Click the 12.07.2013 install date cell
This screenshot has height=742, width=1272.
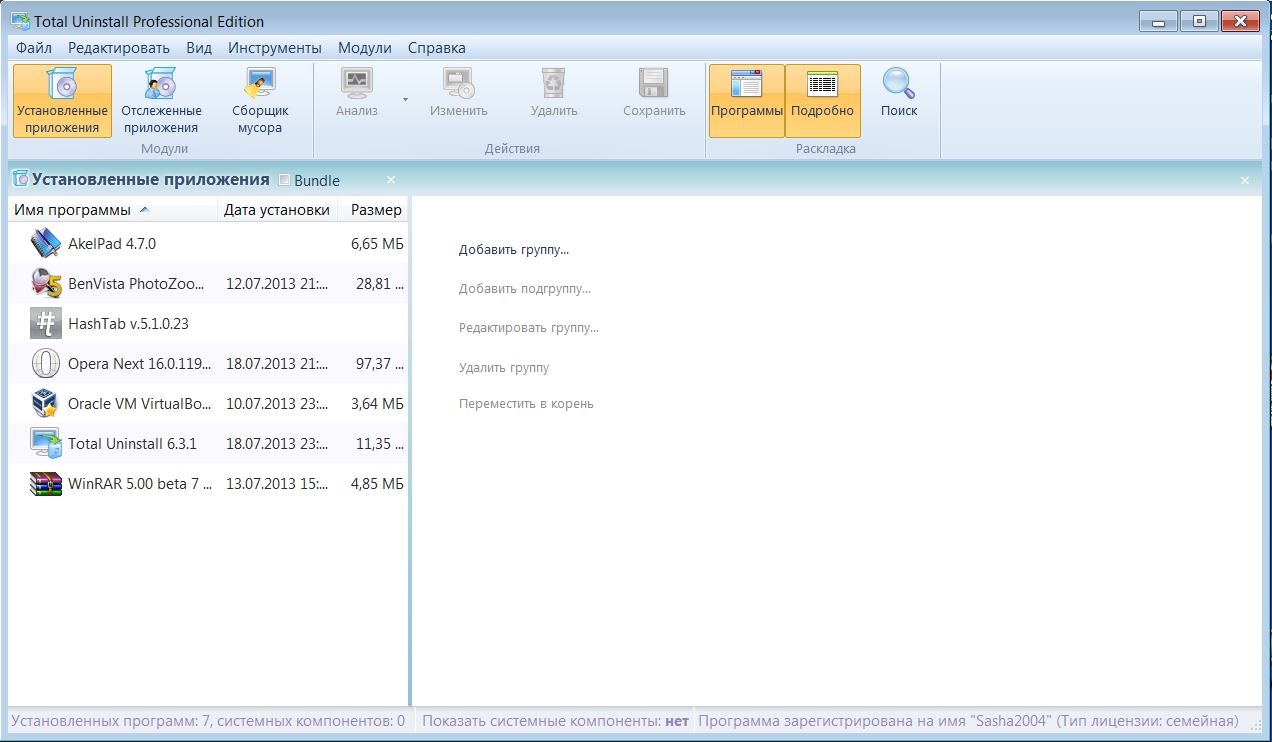tap(277, 283)
